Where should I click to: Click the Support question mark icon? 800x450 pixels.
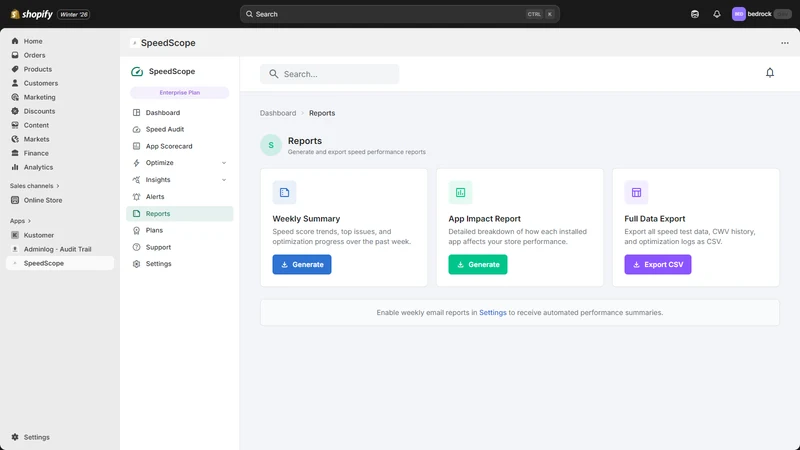136,247
